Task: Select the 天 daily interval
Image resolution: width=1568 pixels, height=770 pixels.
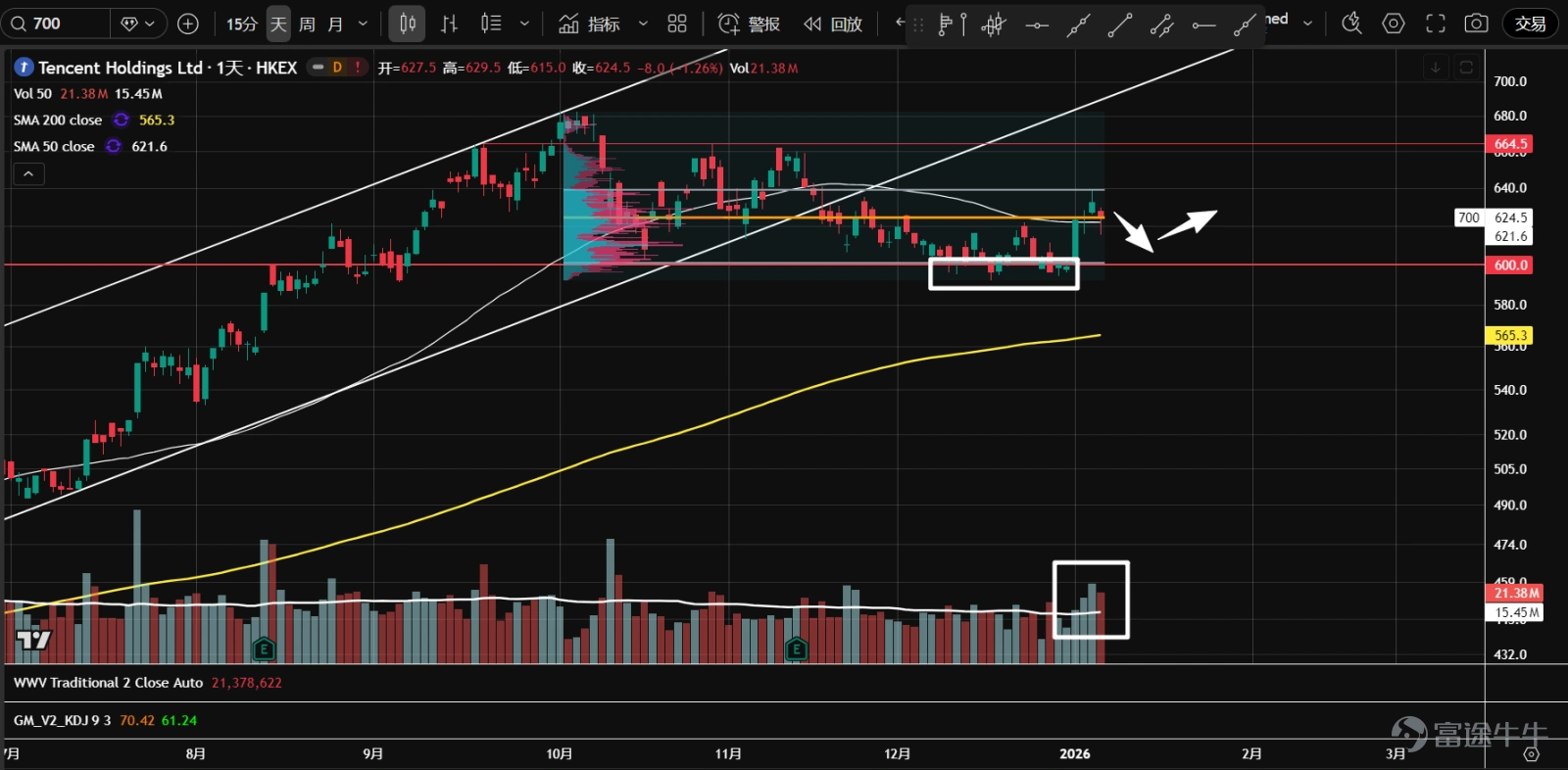Action: [278, 24]
